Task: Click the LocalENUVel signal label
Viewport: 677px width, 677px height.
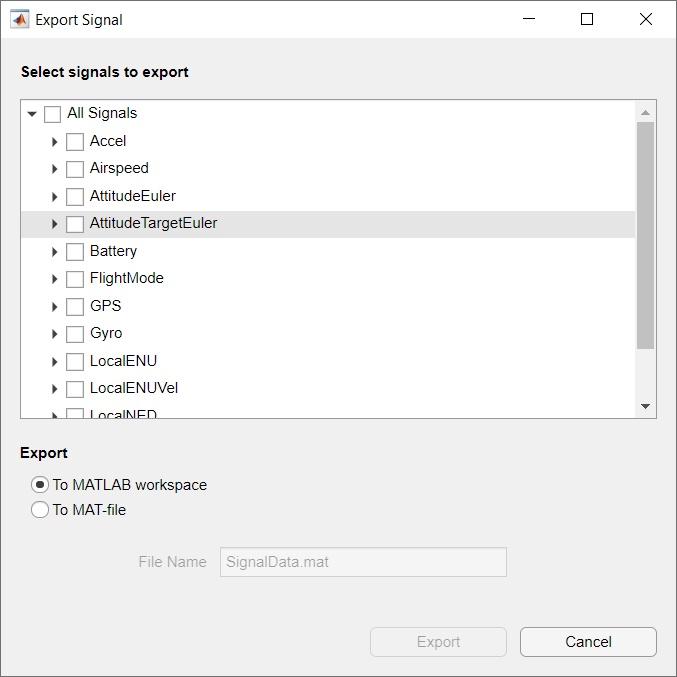Action: [x=134, y=388]
